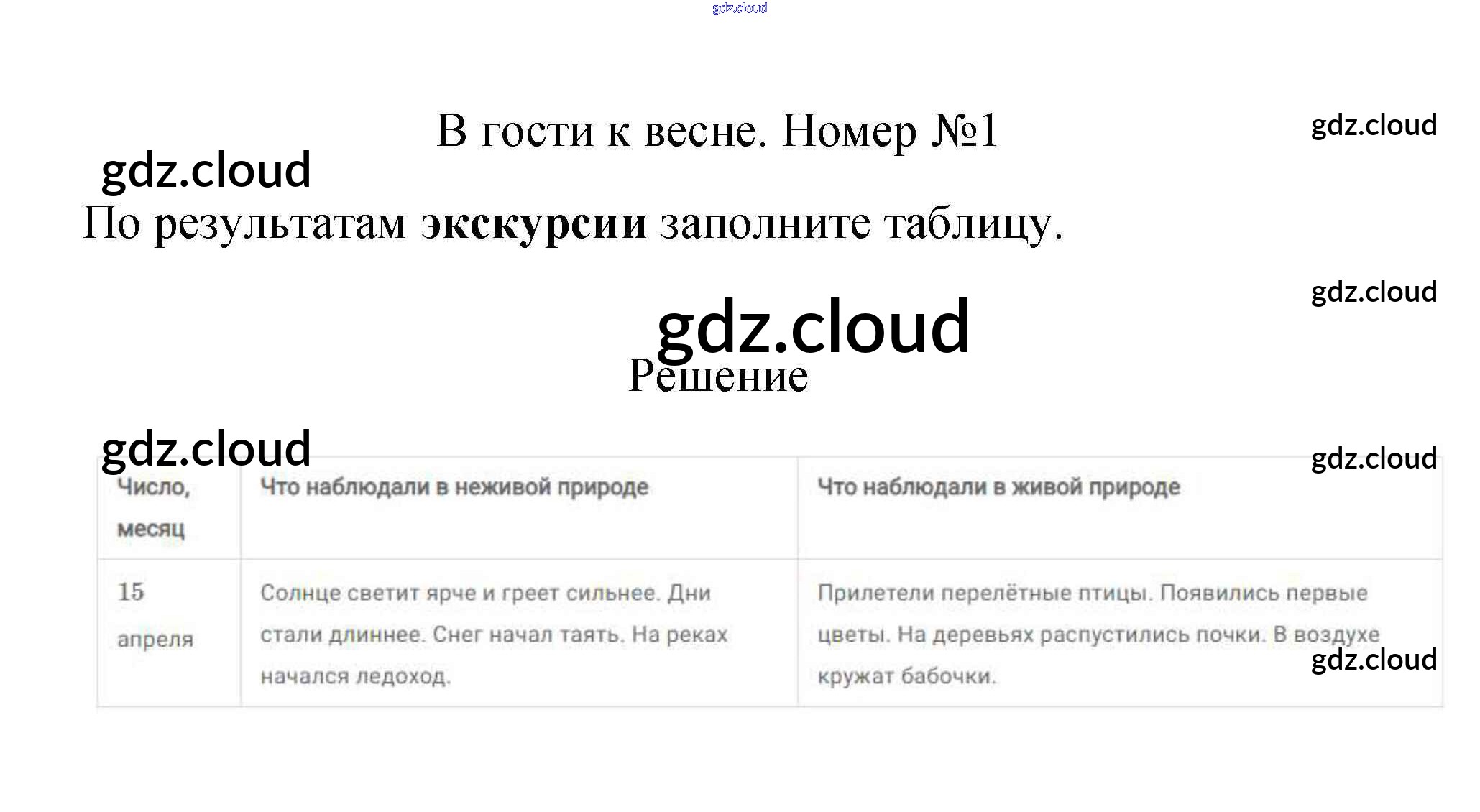Click 'Что наблюдали в неживой природе' header

(x=454, y=487)
